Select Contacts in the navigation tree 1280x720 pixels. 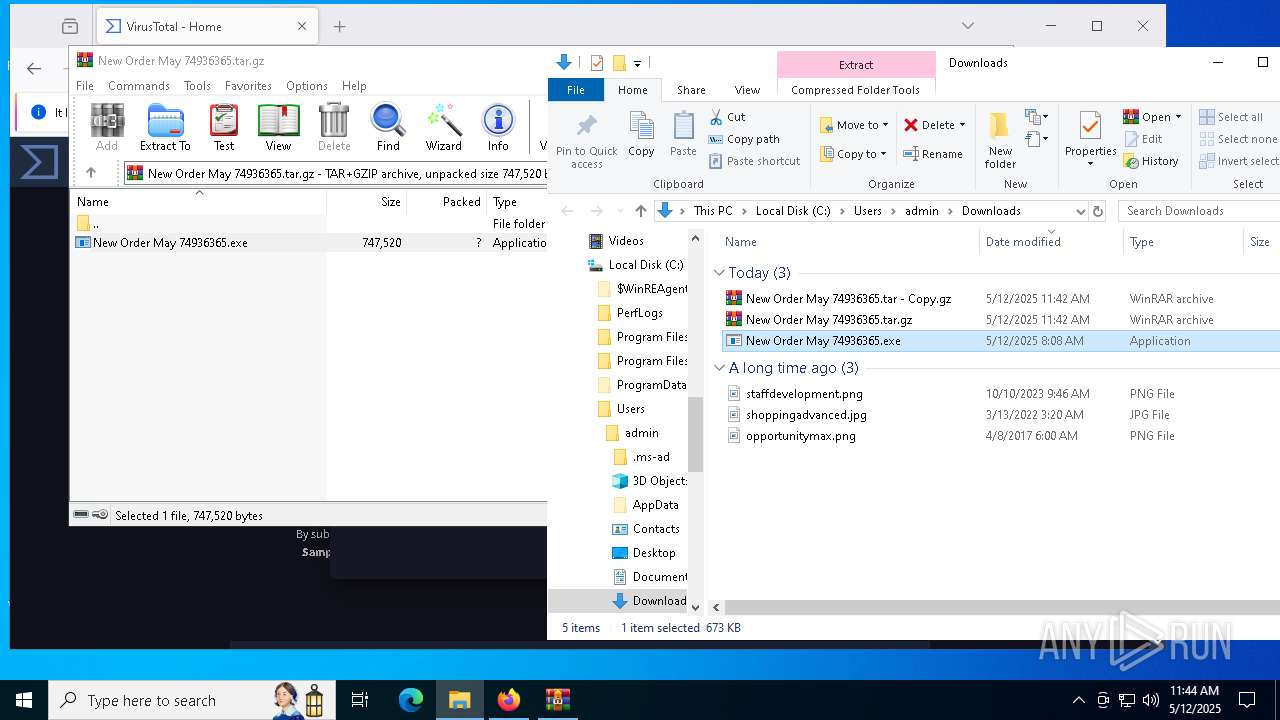(656, 529)
